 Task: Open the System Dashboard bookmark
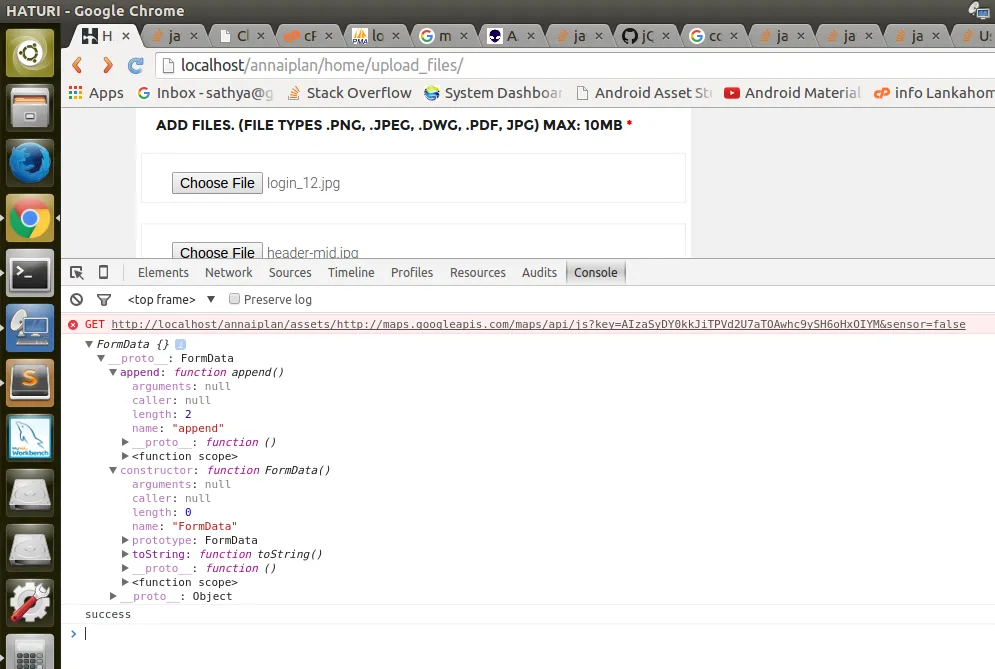coord(494,93)
